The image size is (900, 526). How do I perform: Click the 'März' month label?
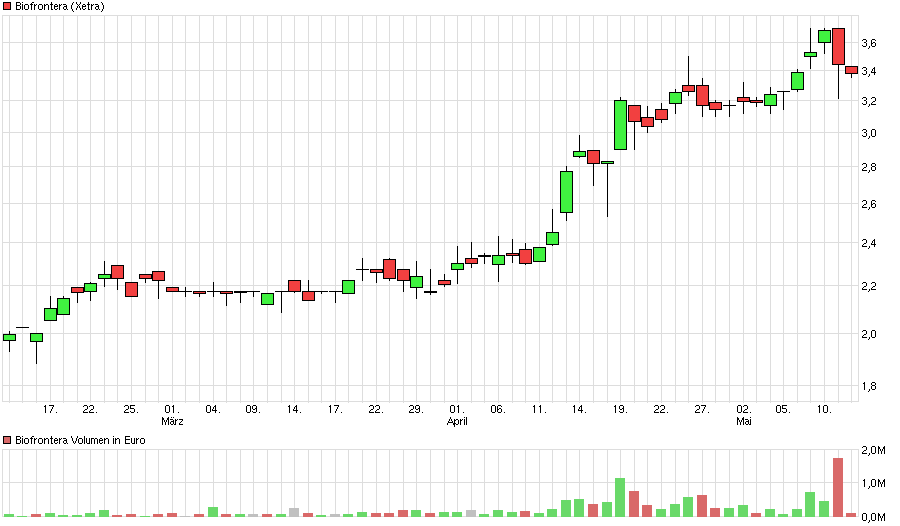coord(172,421)
